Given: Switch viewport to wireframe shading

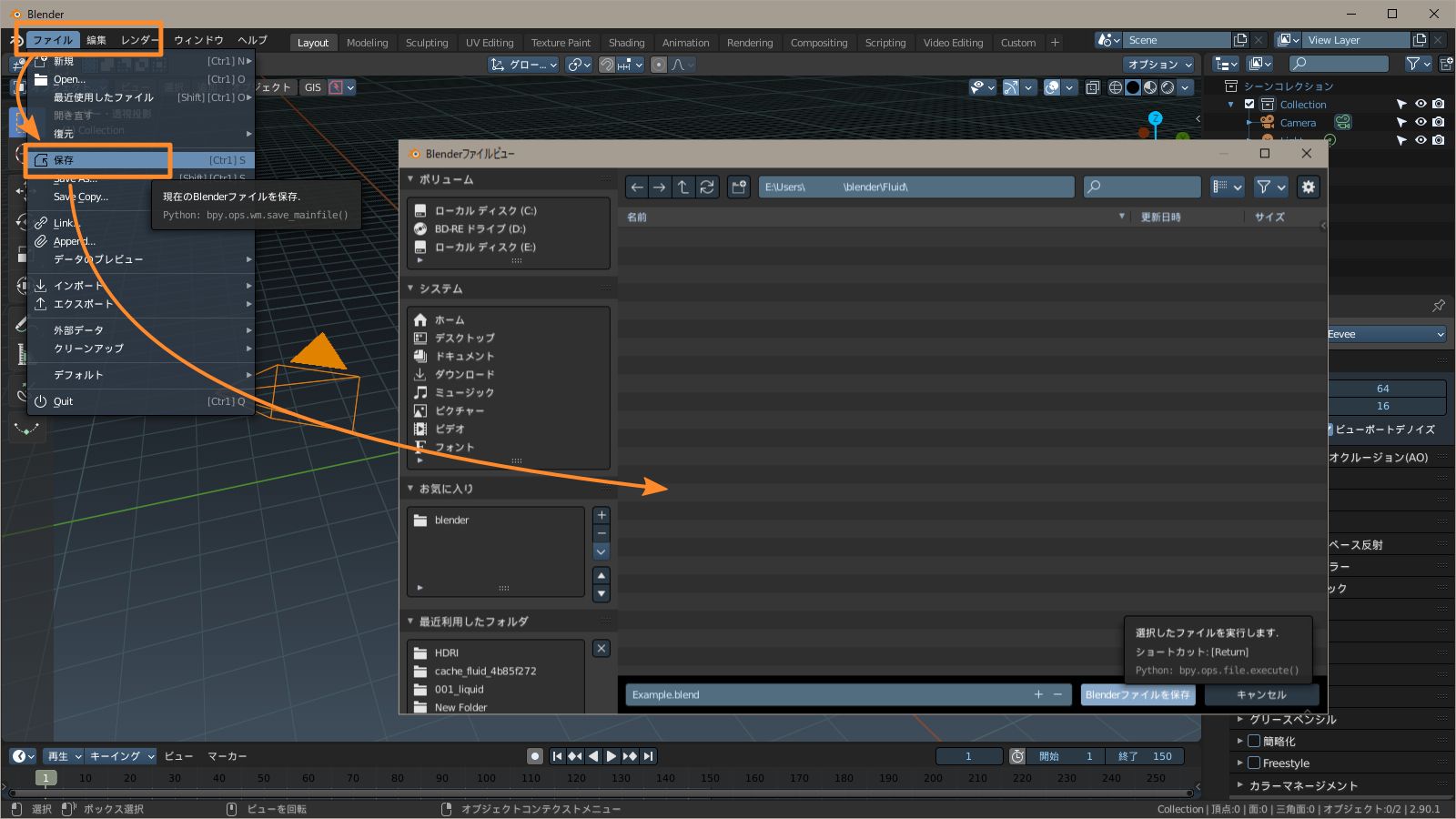Looking at the screenshot, I should click(1116, 87).
